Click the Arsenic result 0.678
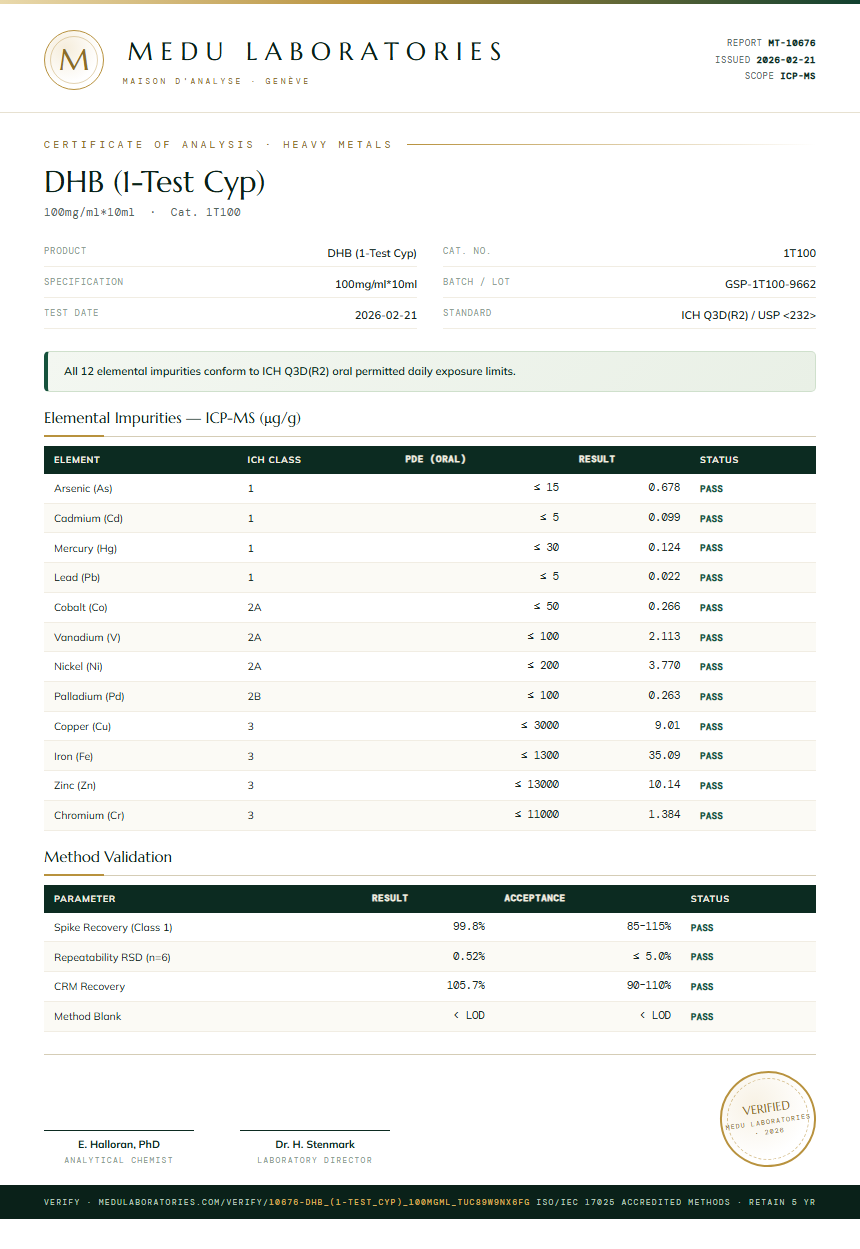The image size is (860, 1249). coord(664,488)
